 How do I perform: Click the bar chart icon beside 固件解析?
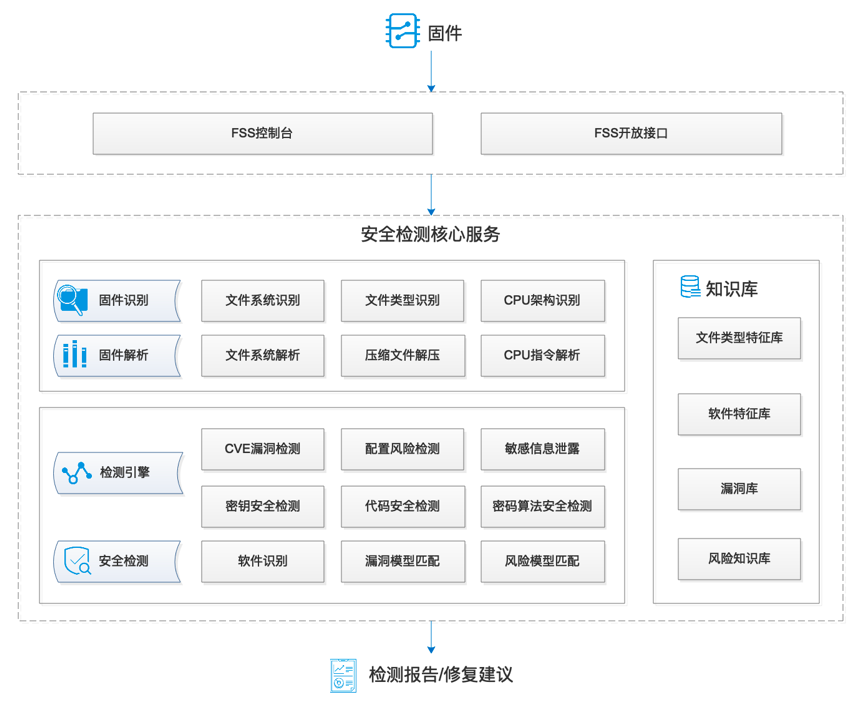pyautogui.click(x=74, y=354)
